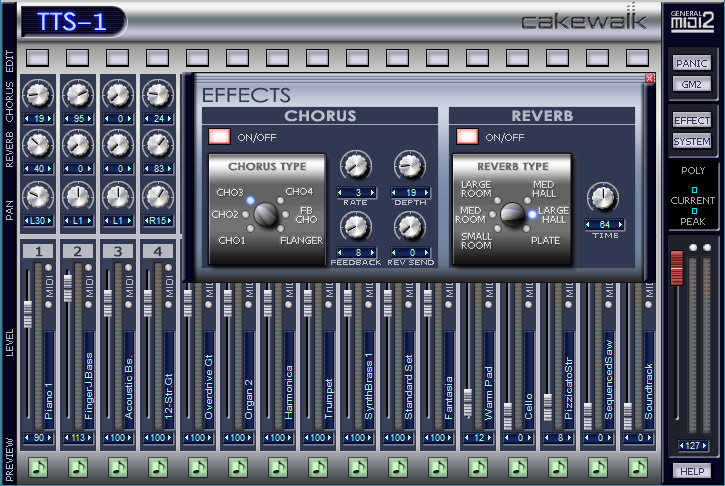Preview the 12-Str.Gt channel sound

[x=158, y=468]
